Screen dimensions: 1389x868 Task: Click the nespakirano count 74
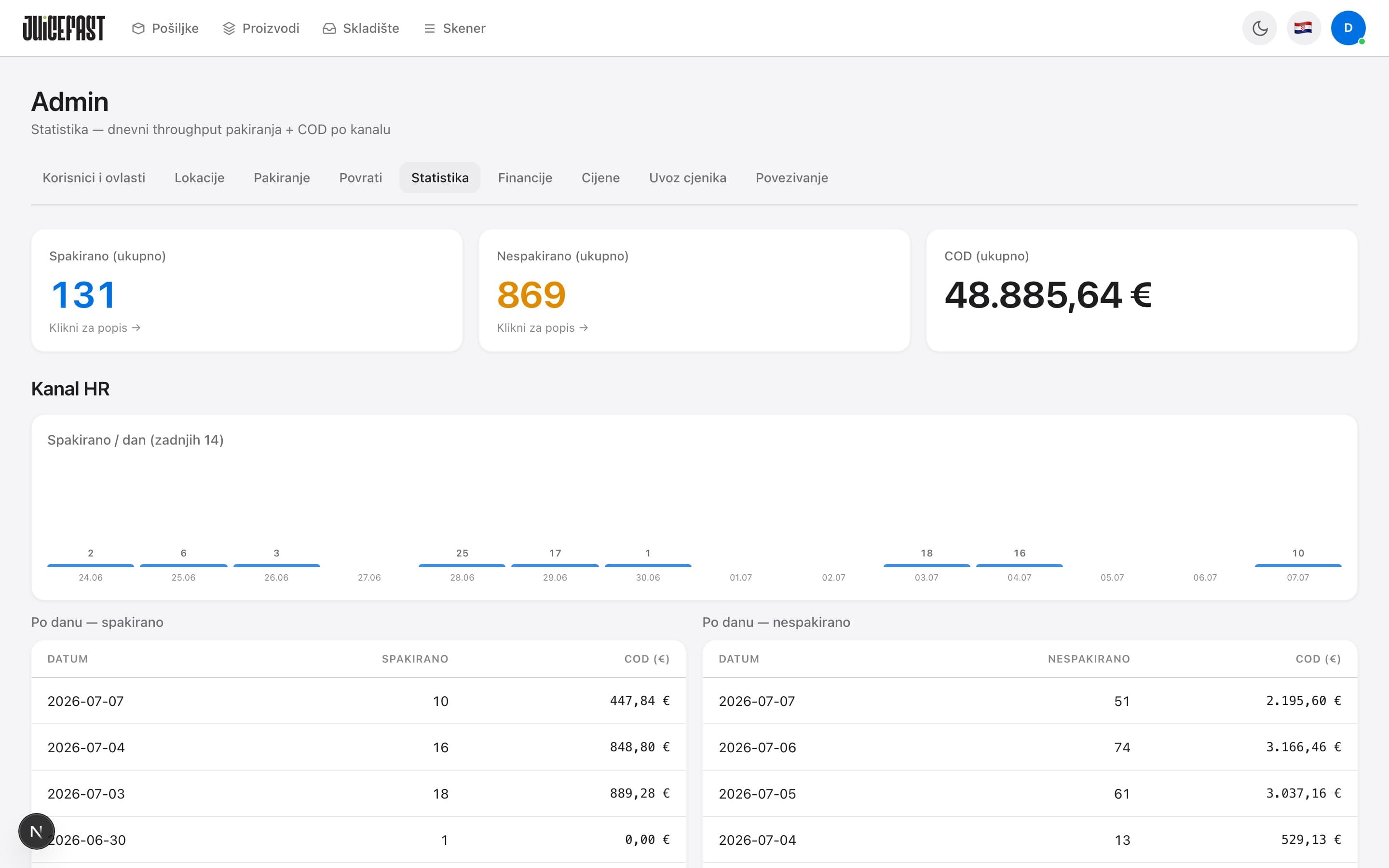[1122, 747]
